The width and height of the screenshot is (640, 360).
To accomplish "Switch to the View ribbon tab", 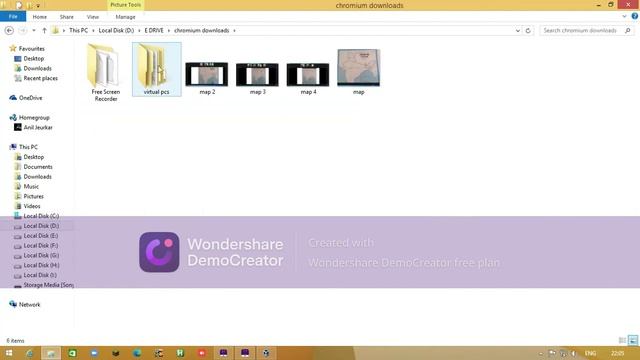I will [x=93, y=17].
